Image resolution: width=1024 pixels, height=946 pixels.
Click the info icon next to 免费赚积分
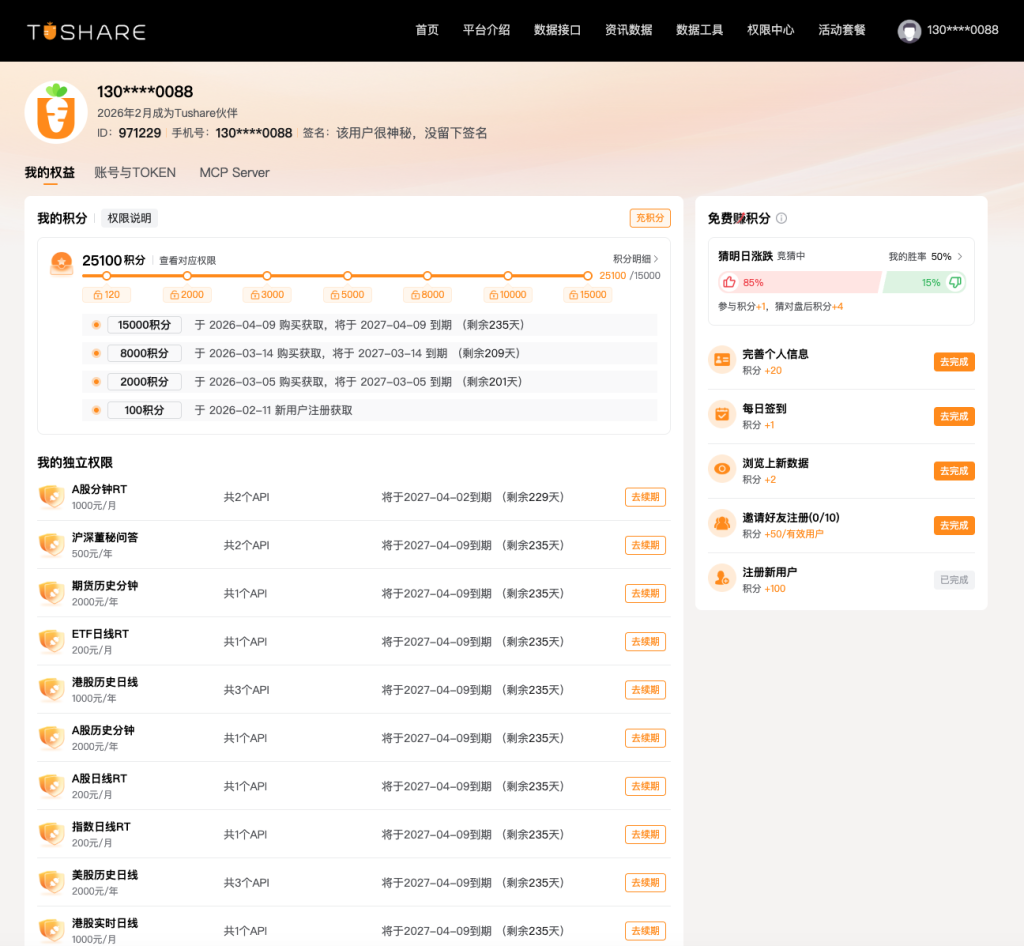click(781, 218)
